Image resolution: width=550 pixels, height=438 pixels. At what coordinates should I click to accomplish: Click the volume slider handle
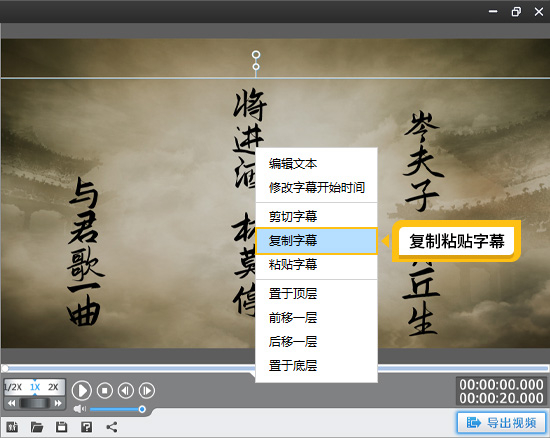coord(142,409)
